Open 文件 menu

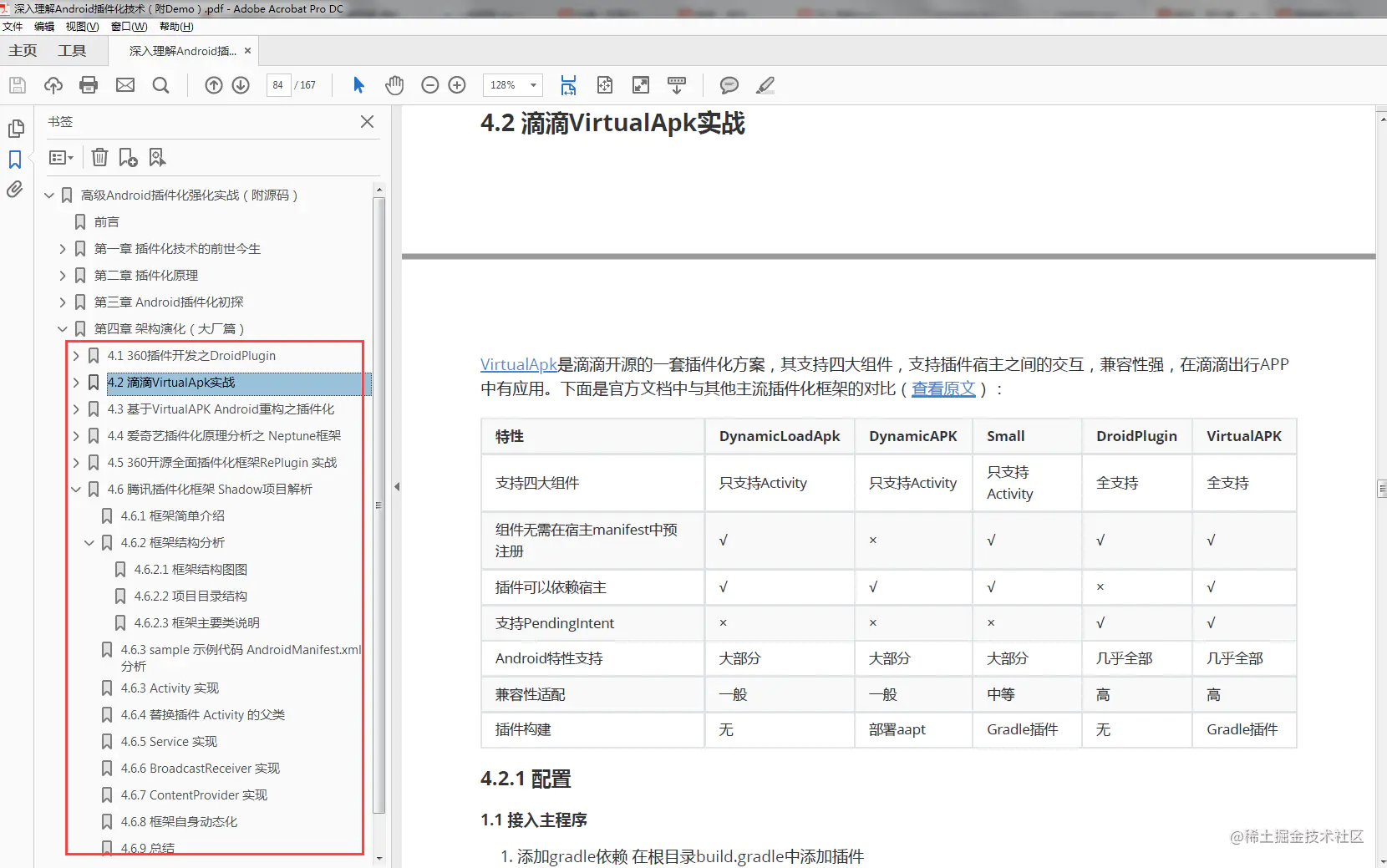13,27
